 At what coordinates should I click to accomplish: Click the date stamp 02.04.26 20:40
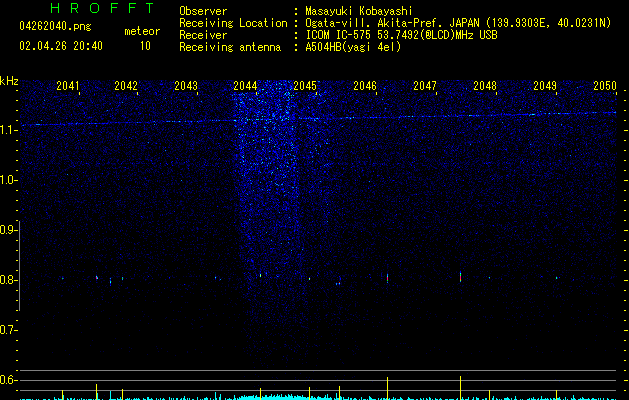(x=61, y=46)
